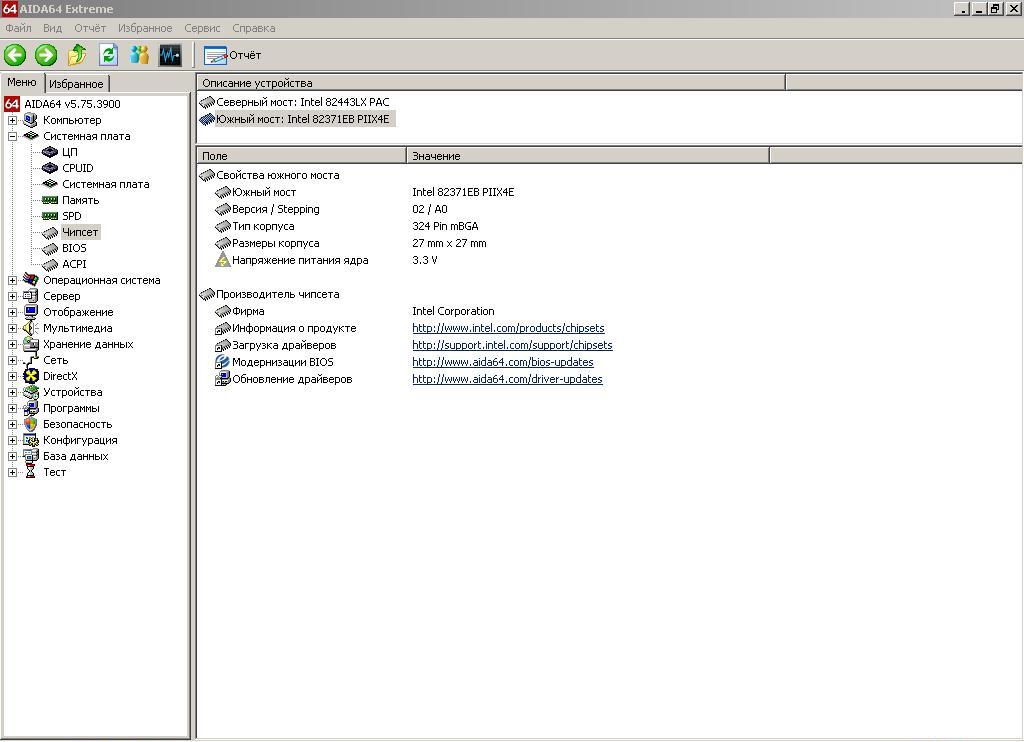Click the DirectX yellow X icon
The image size is (1024, 742).
click(x=31, y=376)
